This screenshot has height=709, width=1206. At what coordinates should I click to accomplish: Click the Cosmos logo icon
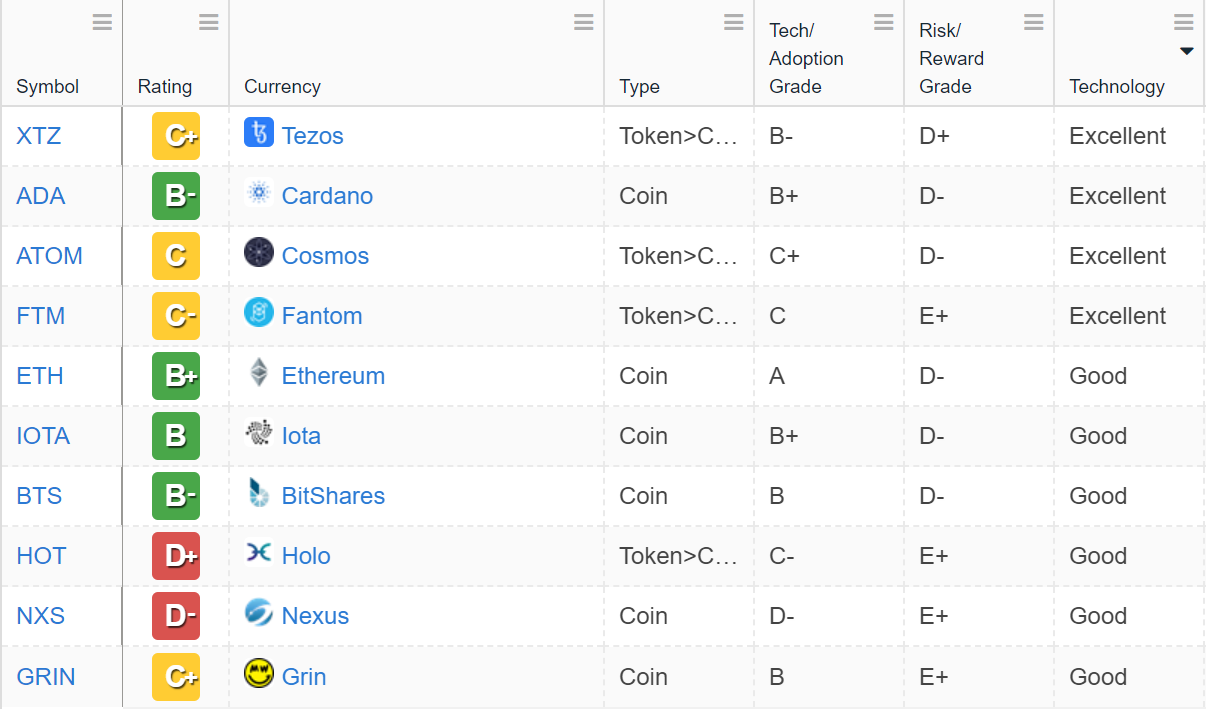tap(259, 253)
